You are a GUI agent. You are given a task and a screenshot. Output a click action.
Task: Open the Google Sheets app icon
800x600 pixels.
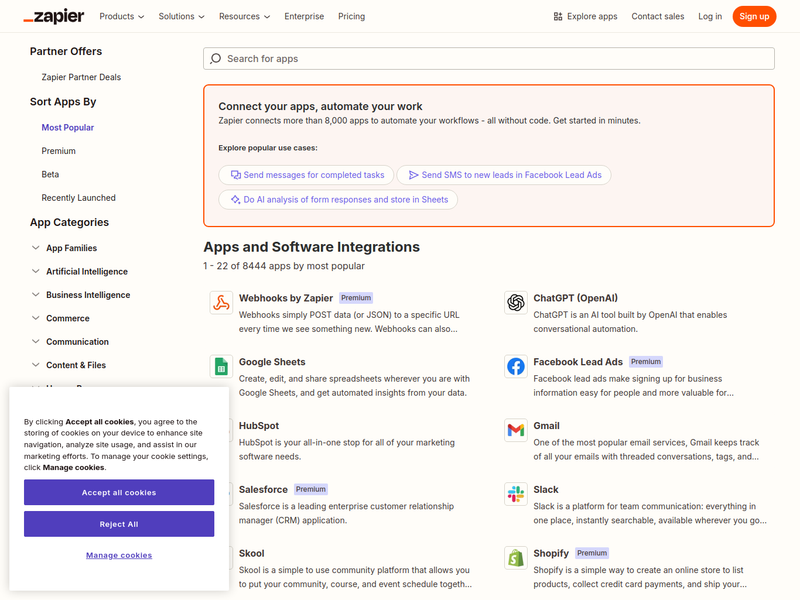(x=221, y=367)
